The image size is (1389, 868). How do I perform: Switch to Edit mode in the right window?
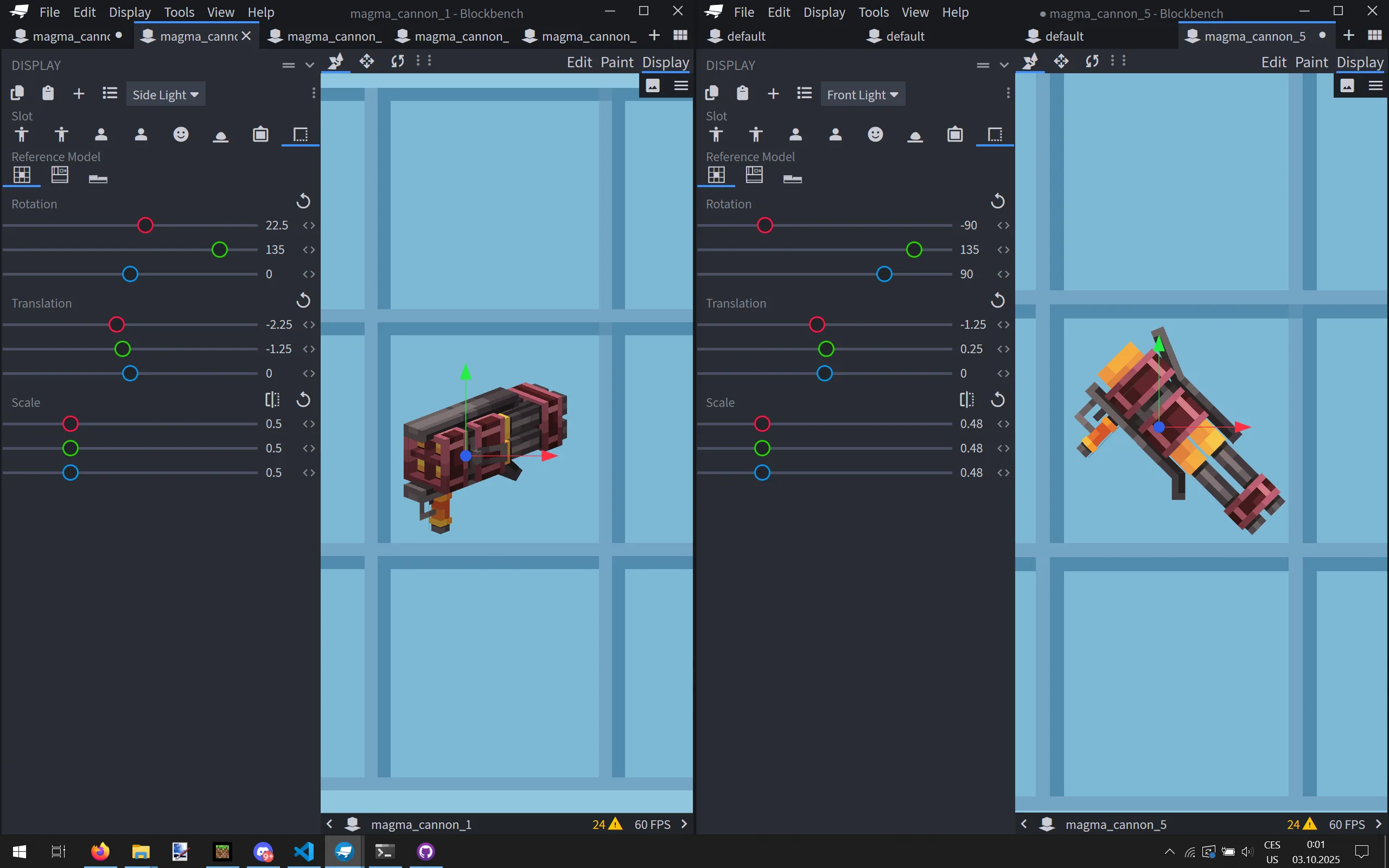pos(1275,62)
